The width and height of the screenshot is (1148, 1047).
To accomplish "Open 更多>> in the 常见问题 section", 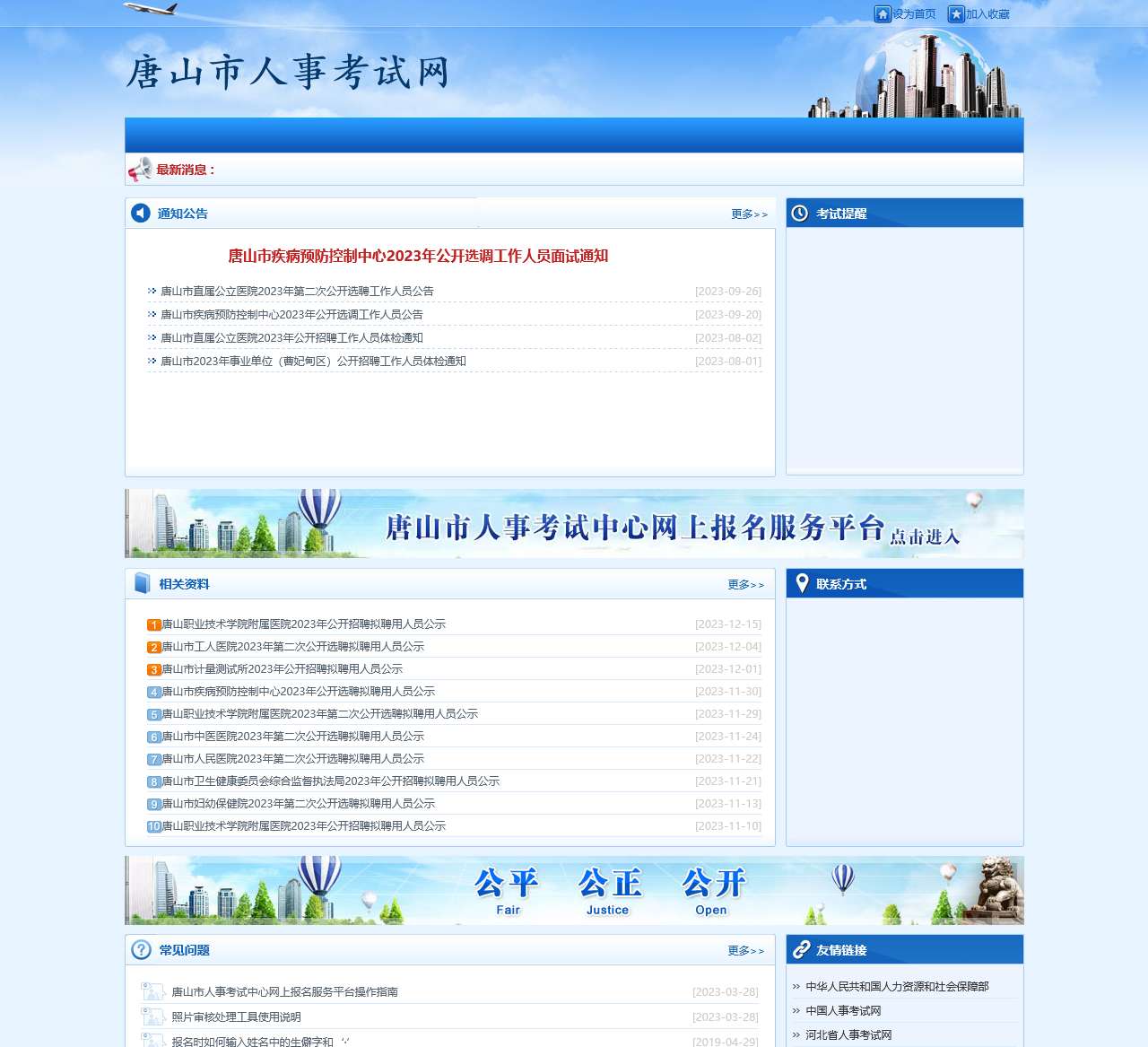I will [746, 950].
